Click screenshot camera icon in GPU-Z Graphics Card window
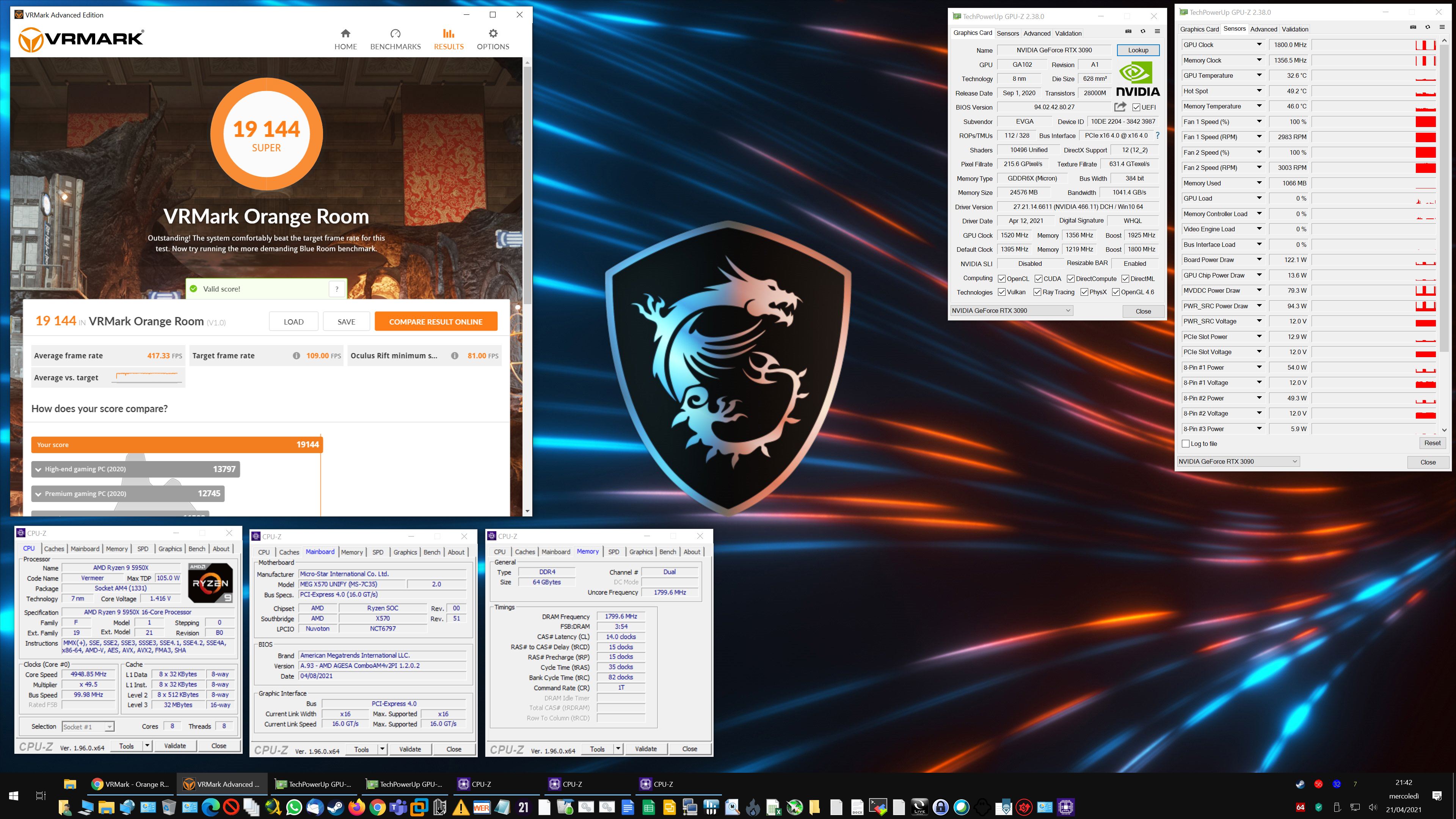This screenshot has width=1456, height=819. pos(1128,31)
